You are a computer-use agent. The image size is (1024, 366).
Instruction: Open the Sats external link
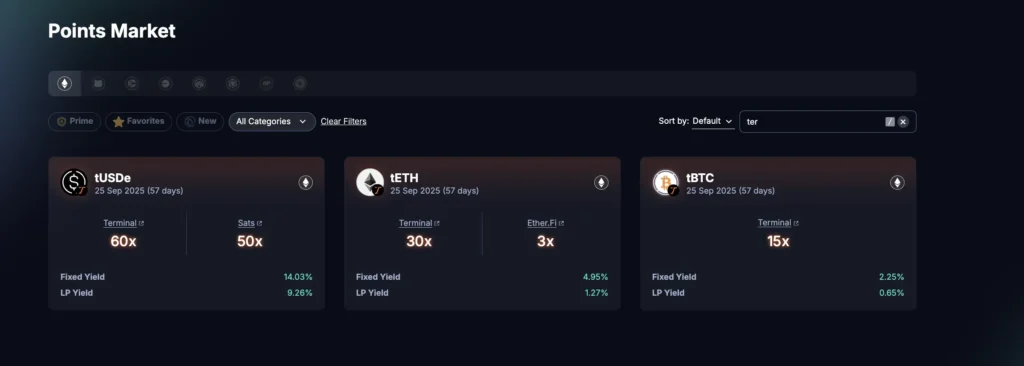click(249, 223)
